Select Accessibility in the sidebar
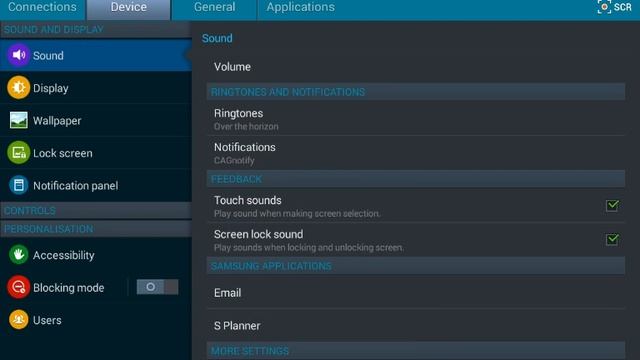The height and width of the screenshot is (360, 640). click(x=96, y=255)
